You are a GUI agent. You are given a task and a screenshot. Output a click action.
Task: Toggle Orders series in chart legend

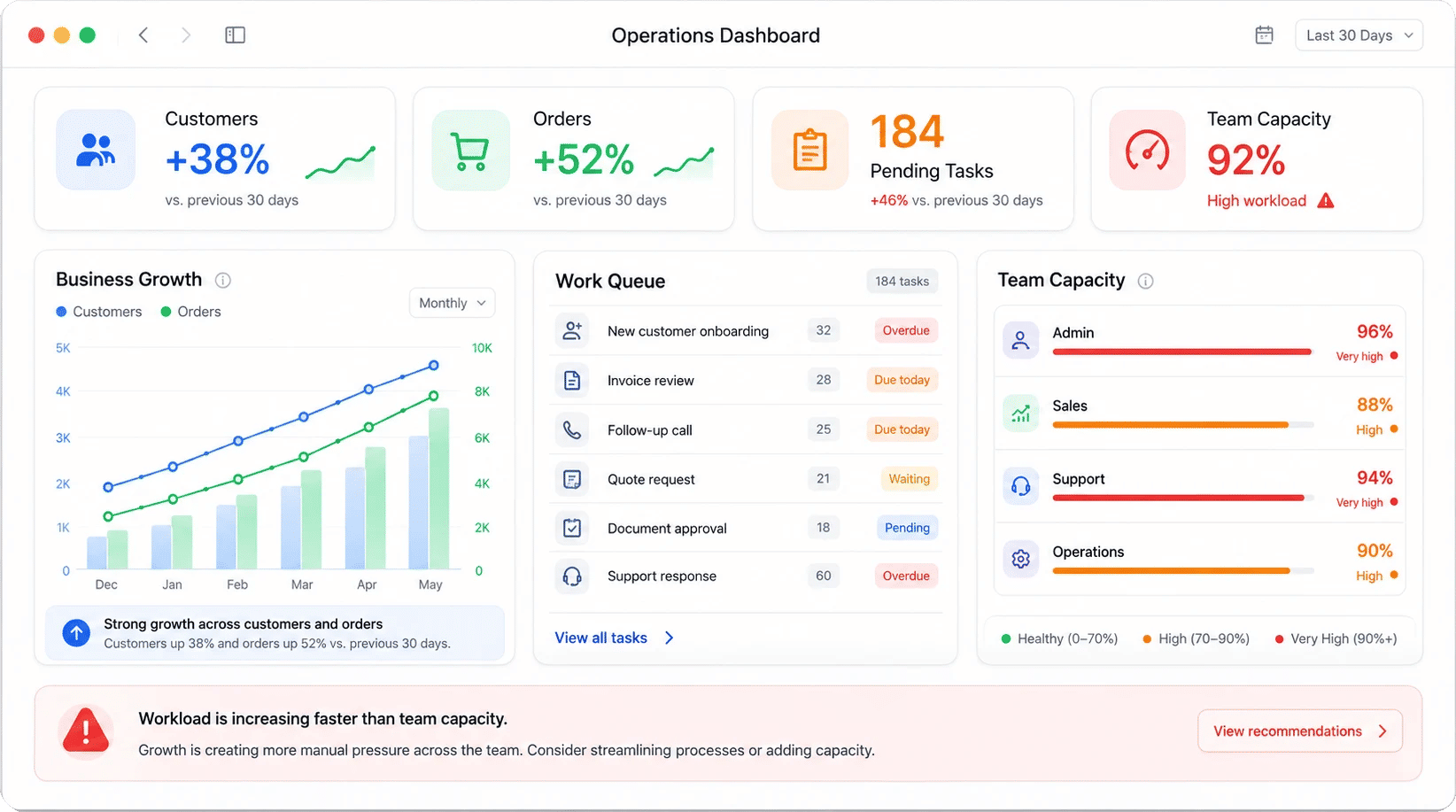pos(190,312)
